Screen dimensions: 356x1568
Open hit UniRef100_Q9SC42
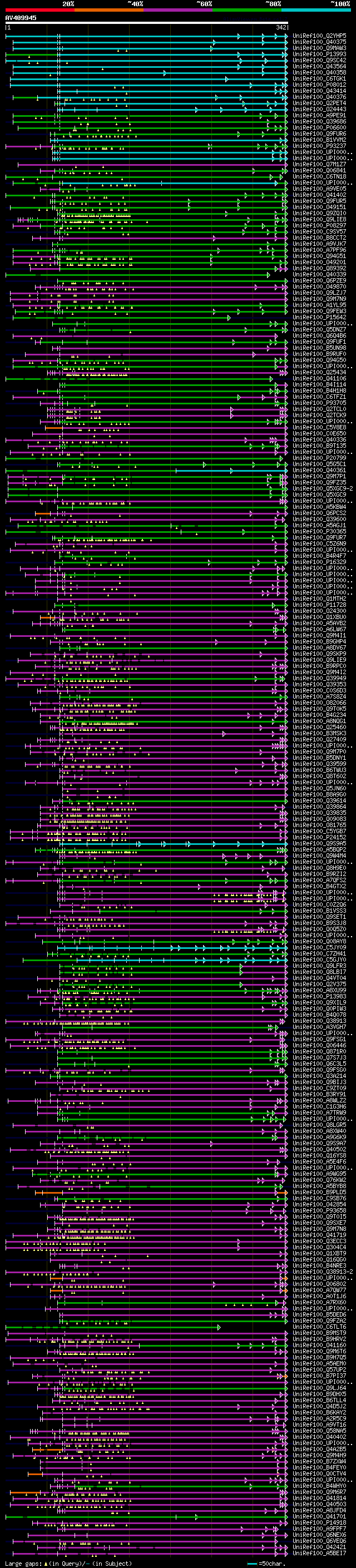click(x=319, y=61)
